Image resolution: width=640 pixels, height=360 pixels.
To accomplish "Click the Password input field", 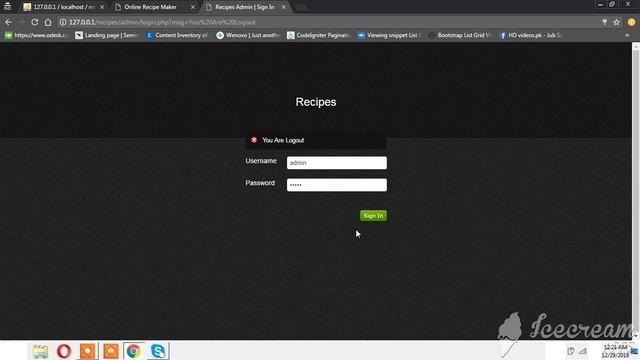I will (x=337, y=185).
